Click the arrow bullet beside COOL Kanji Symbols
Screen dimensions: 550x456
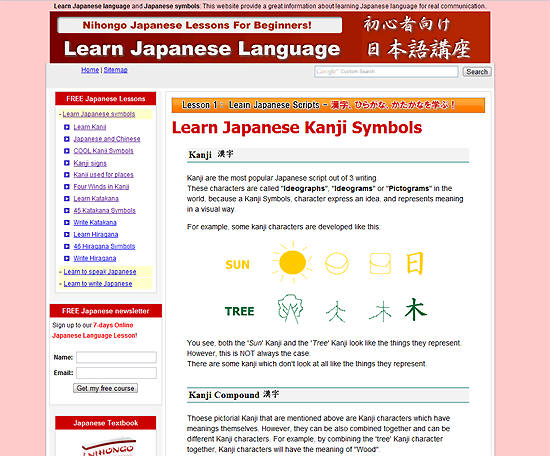point(67,151)
